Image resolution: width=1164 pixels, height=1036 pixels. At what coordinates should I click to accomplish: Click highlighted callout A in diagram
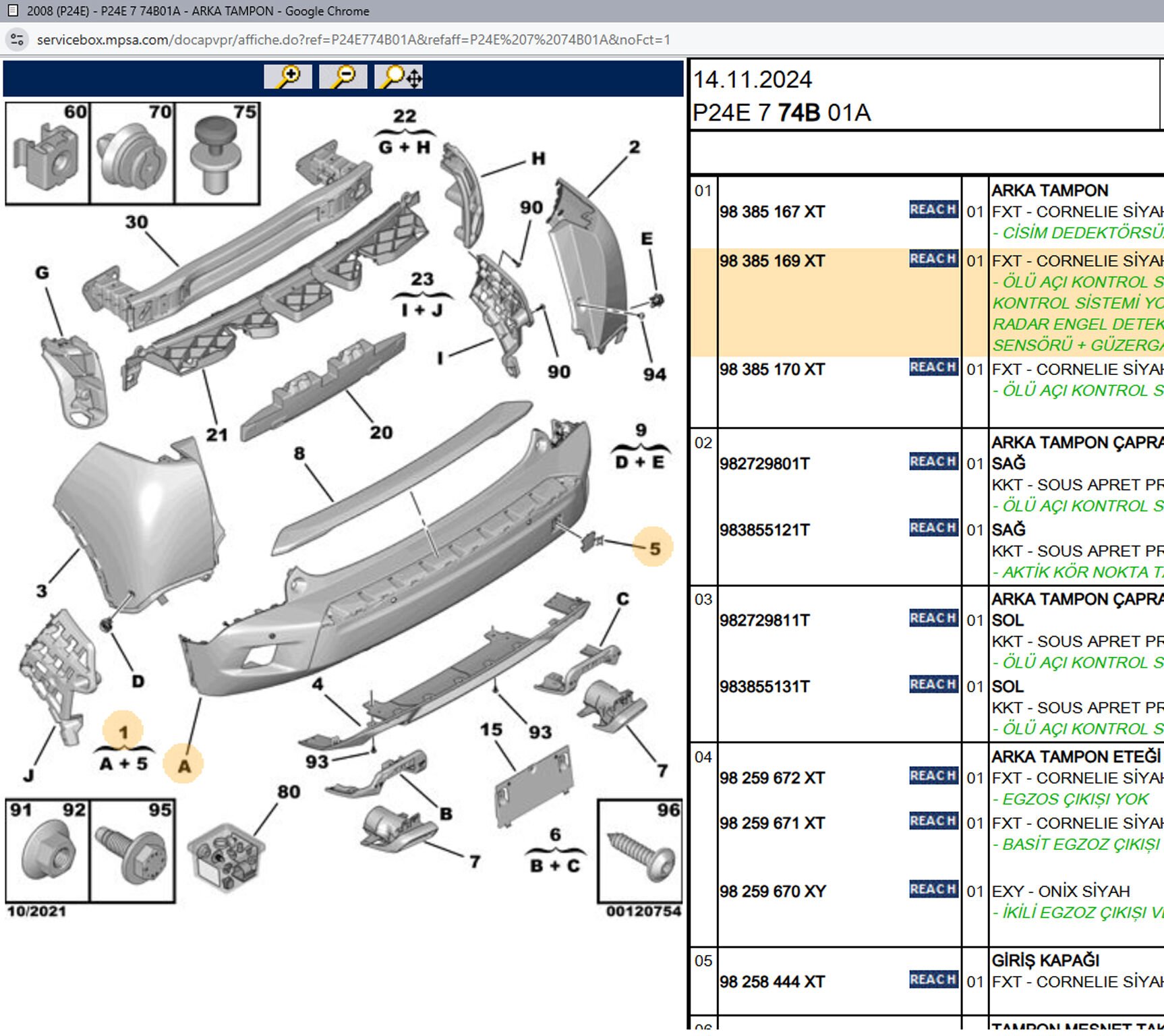point(183,766)
